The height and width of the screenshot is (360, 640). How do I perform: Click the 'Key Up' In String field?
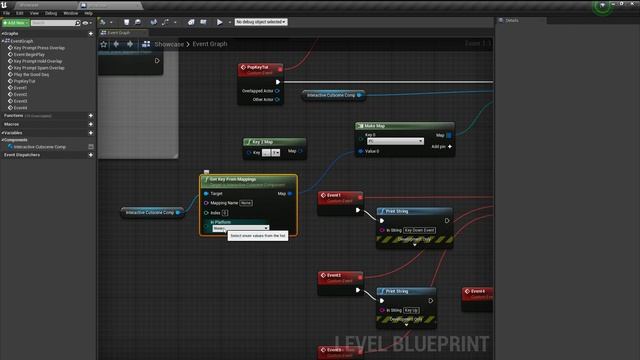coord(411,310)
